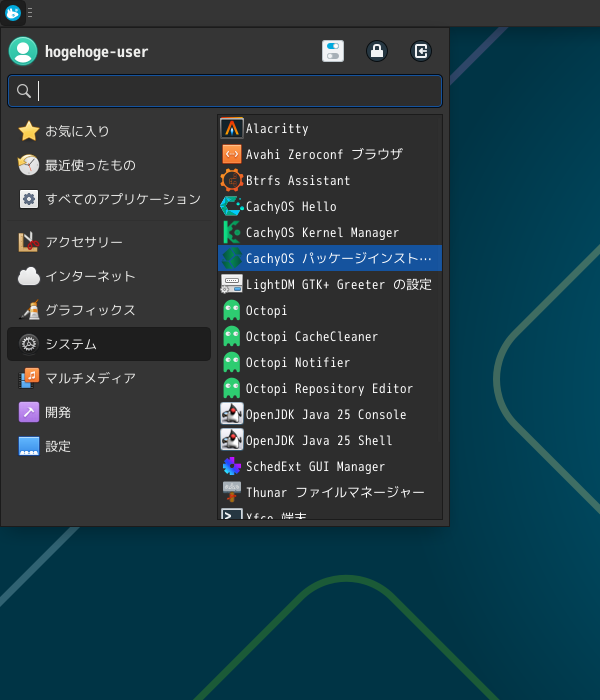Open the アクセサリー category
This screenshot has width=600, height=700.
pyautogui.click(x=109, y=242)
